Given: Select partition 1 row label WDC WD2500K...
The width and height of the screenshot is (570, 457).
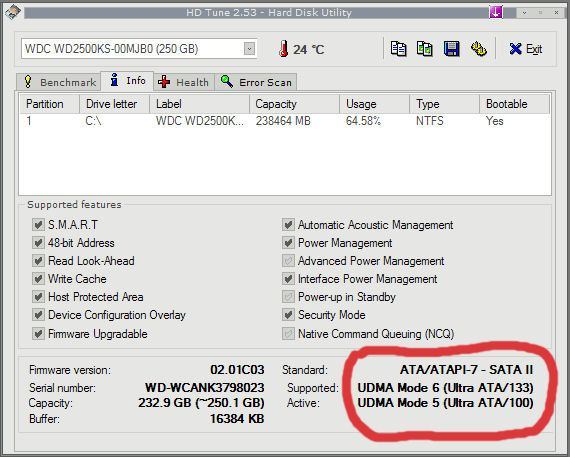Looking at the screenshot, I should coord(201,121).
